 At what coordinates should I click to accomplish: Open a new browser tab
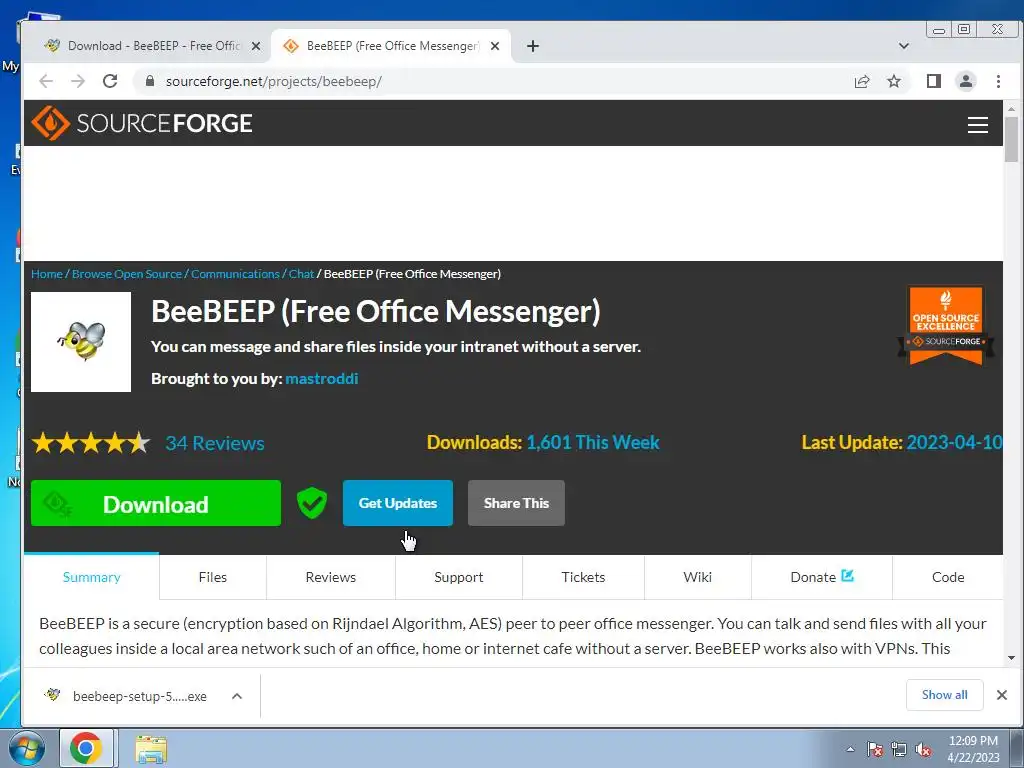[x=533, y=46]
